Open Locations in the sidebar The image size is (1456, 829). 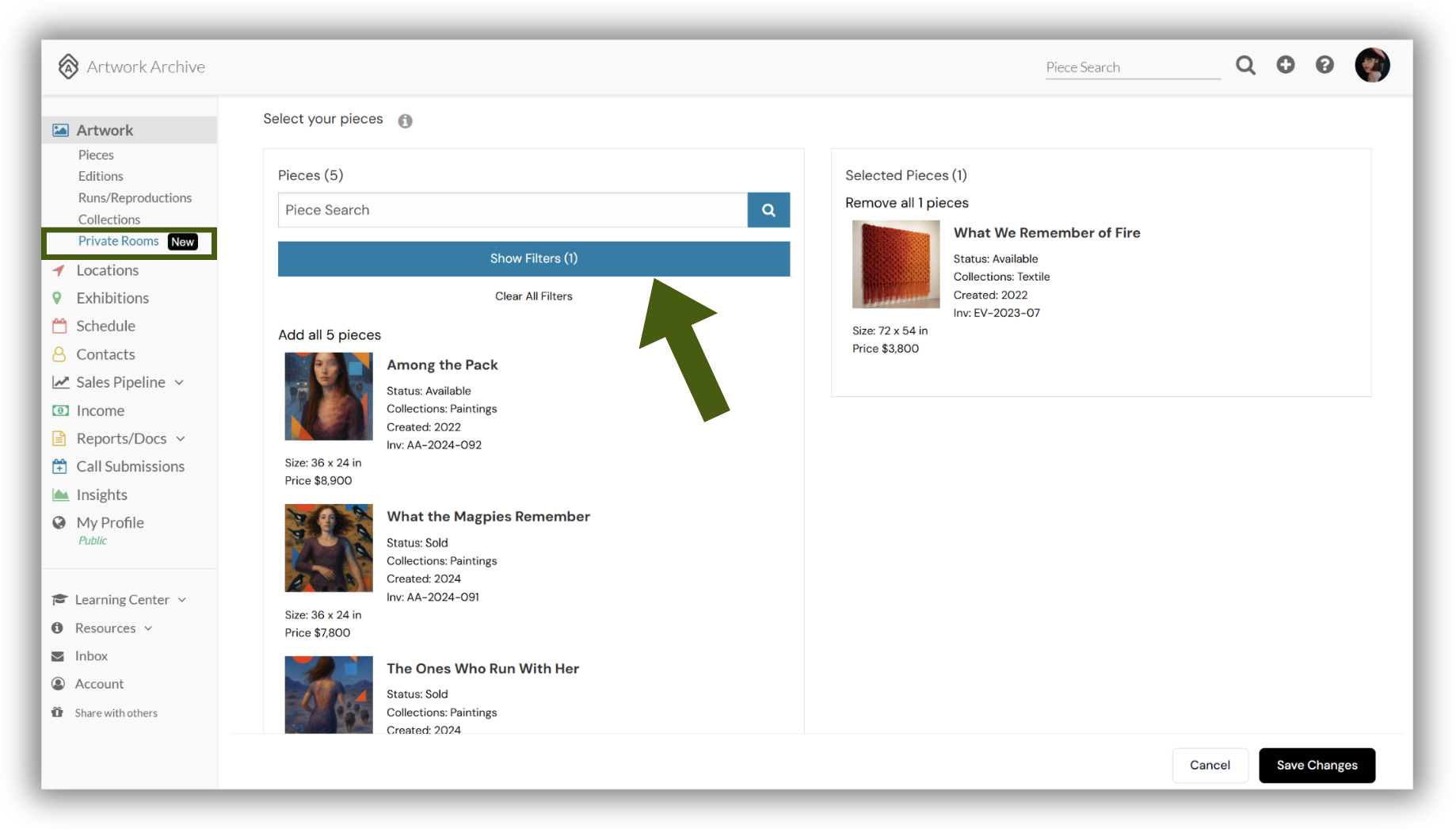(107, 270)
